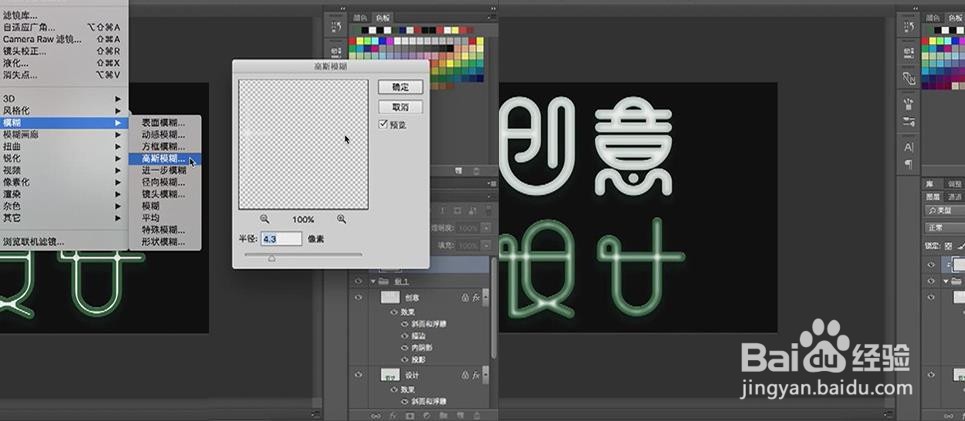Hide the 创意 layer visibility eye

[x=358, y=297]
